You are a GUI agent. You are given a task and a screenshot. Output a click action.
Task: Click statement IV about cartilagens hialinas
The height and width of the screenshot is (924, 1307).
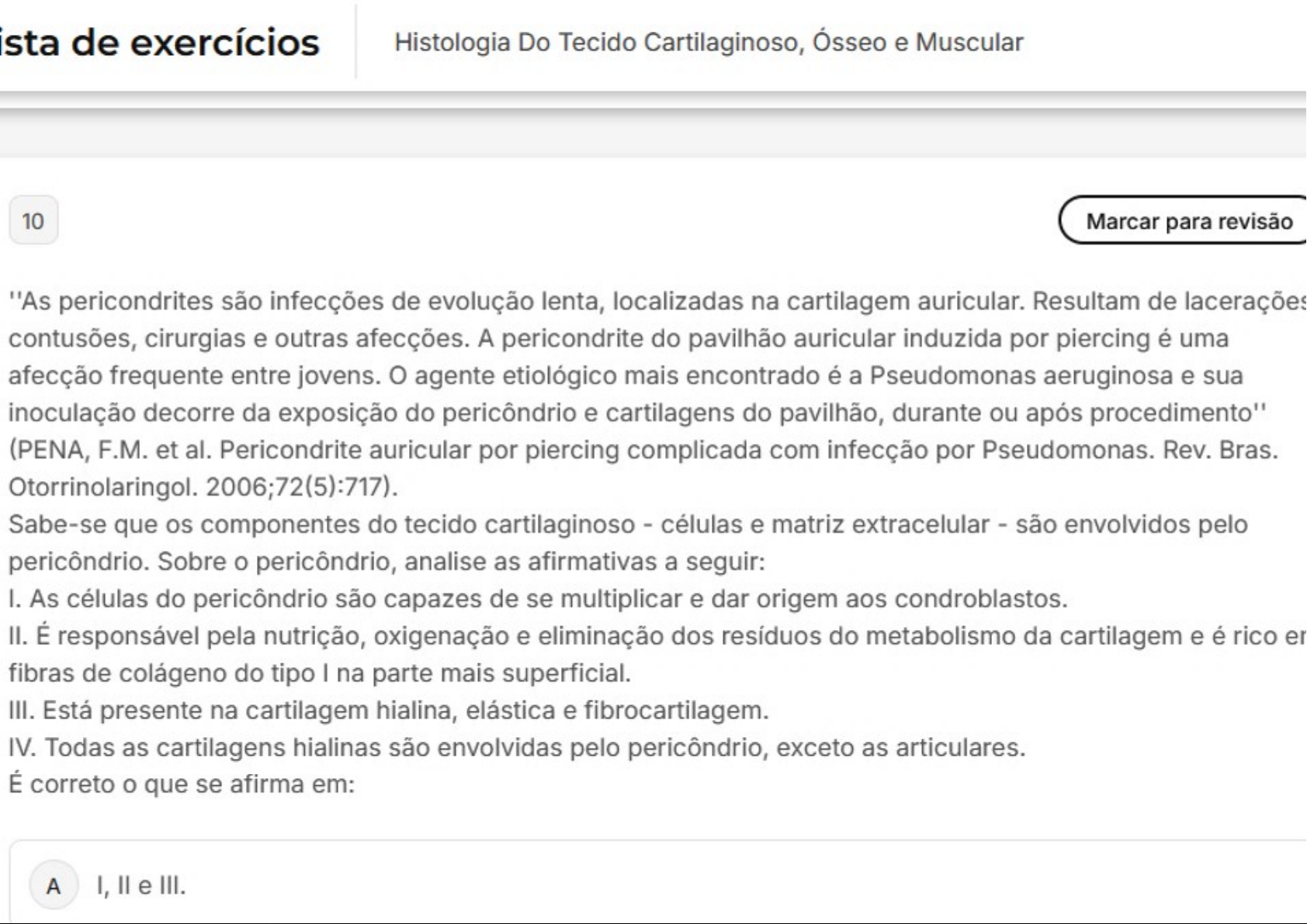517,748
